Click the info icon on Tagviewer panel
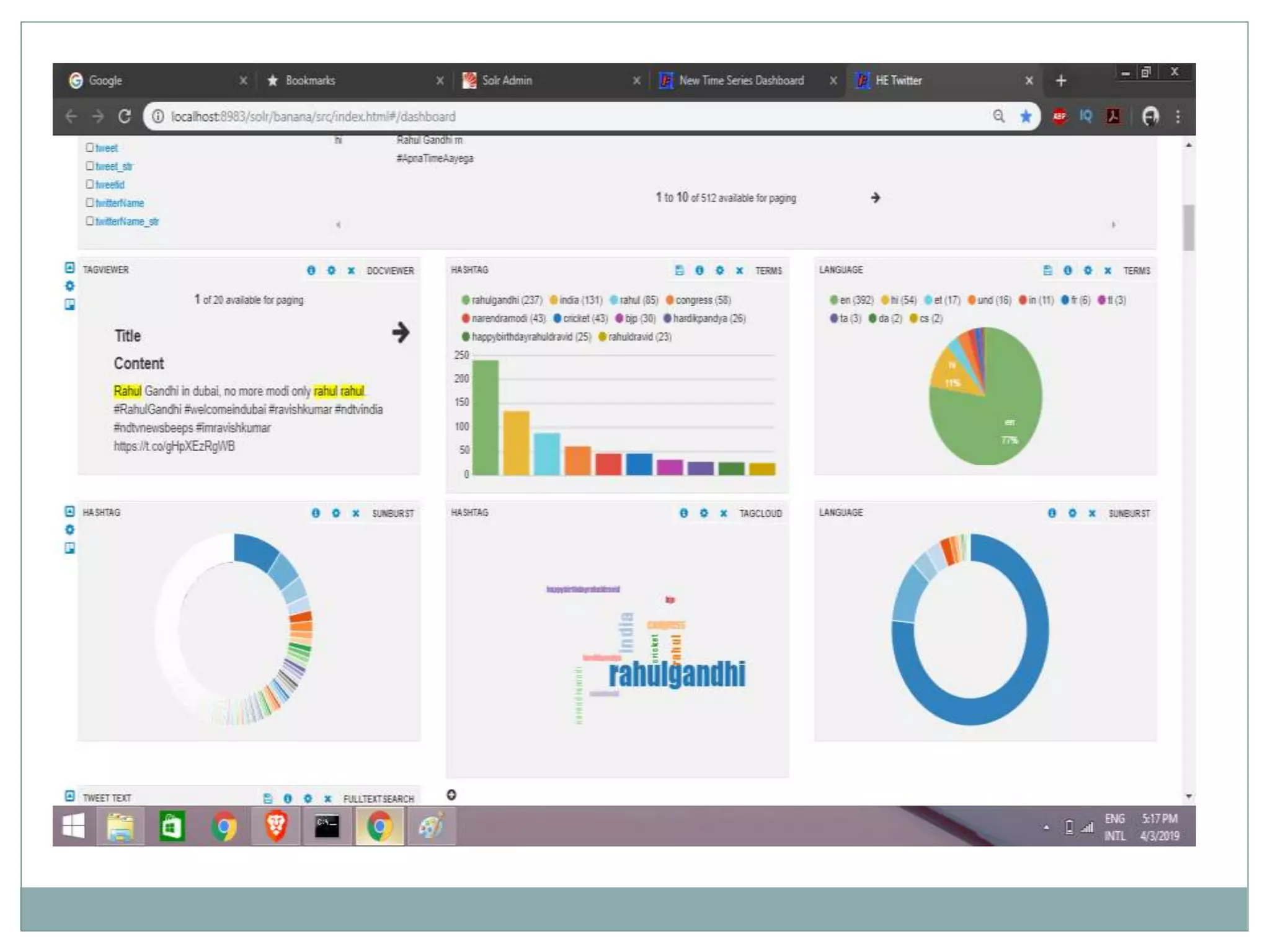This screenshot has width=1270, height=952. pyautogui.click(x=311, y=270)
